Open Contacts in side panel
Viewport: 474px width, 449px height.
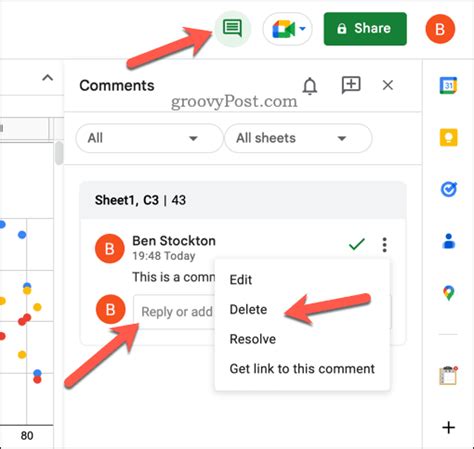click(449, 241)
